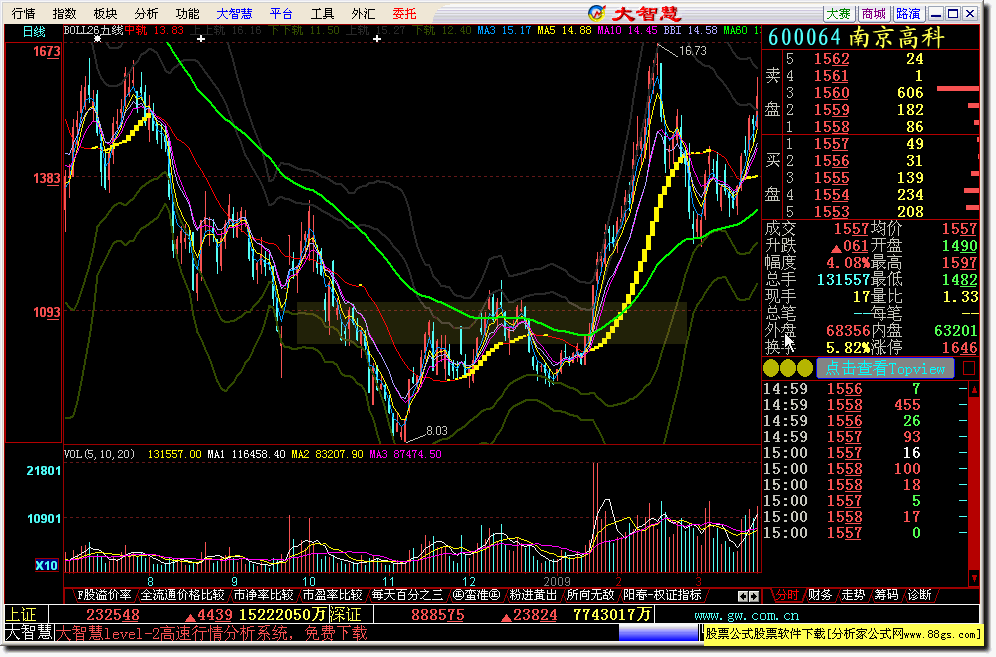This screenshot has height=657, width=996.
Task: Open the 功能 menu
Action: [188, 13]
